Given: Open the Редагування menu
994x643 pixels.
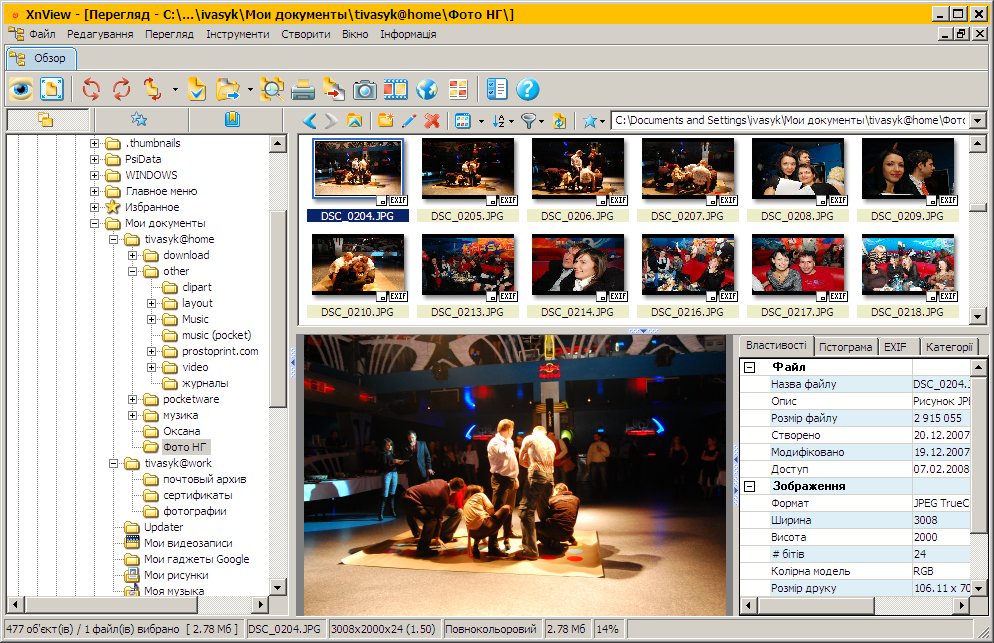Looking at the screenshot, I should click(100, 34).
